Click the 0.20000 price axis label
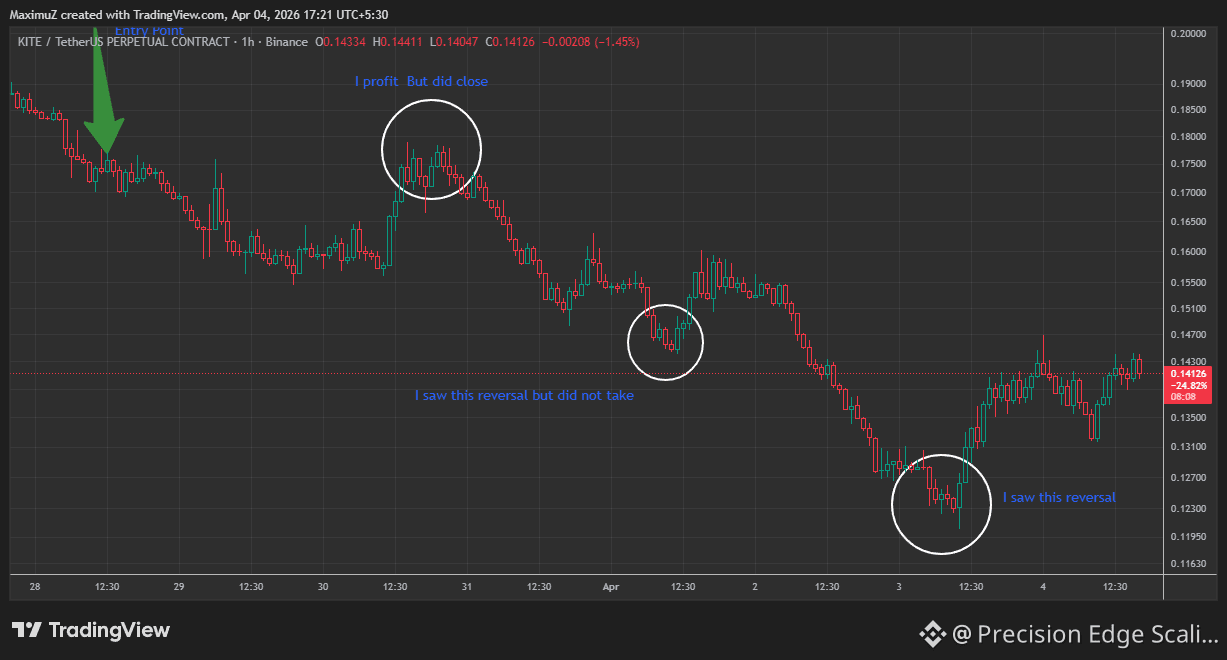Screen dimensions: 1227x660 pos(1187,33)
